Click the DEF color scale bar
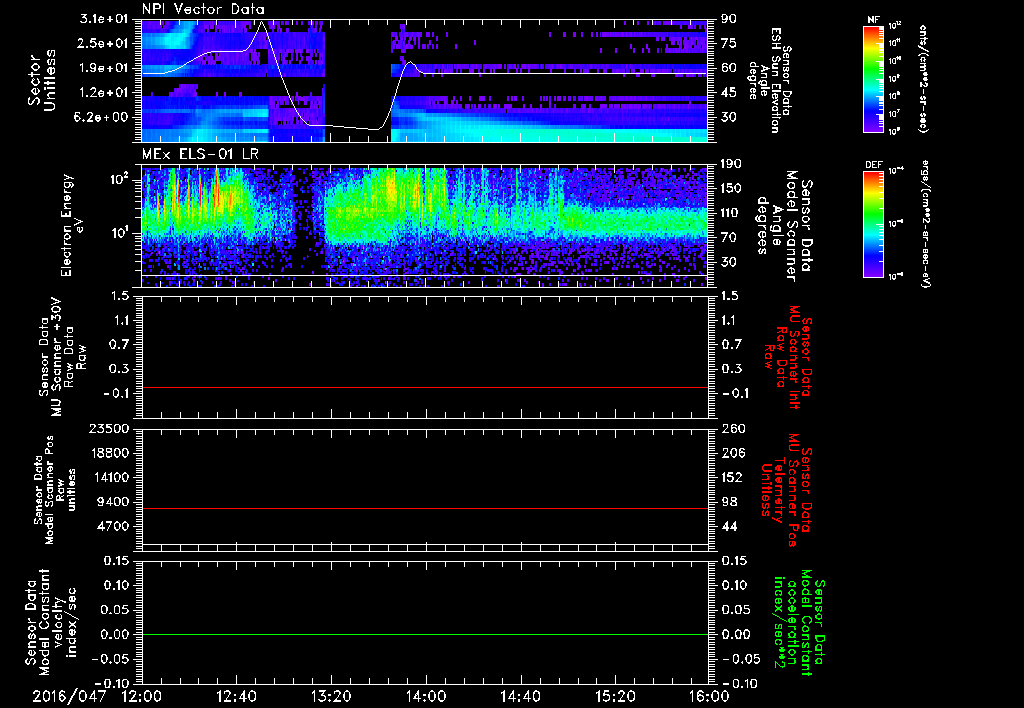 coord(873,224)
